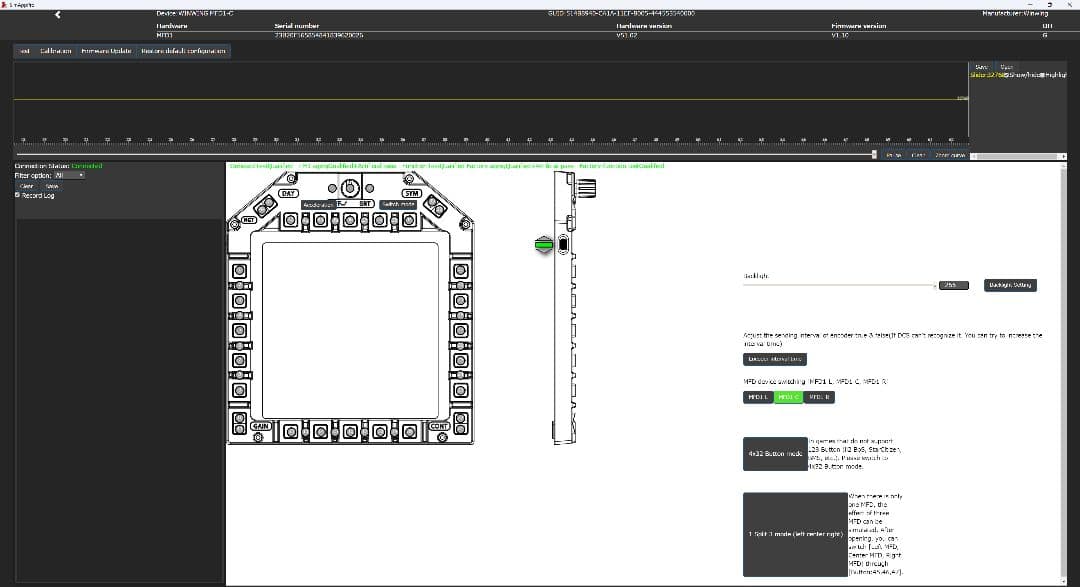
Task: Click the RET label on the MFD bezel
Action: coord(248,219)
